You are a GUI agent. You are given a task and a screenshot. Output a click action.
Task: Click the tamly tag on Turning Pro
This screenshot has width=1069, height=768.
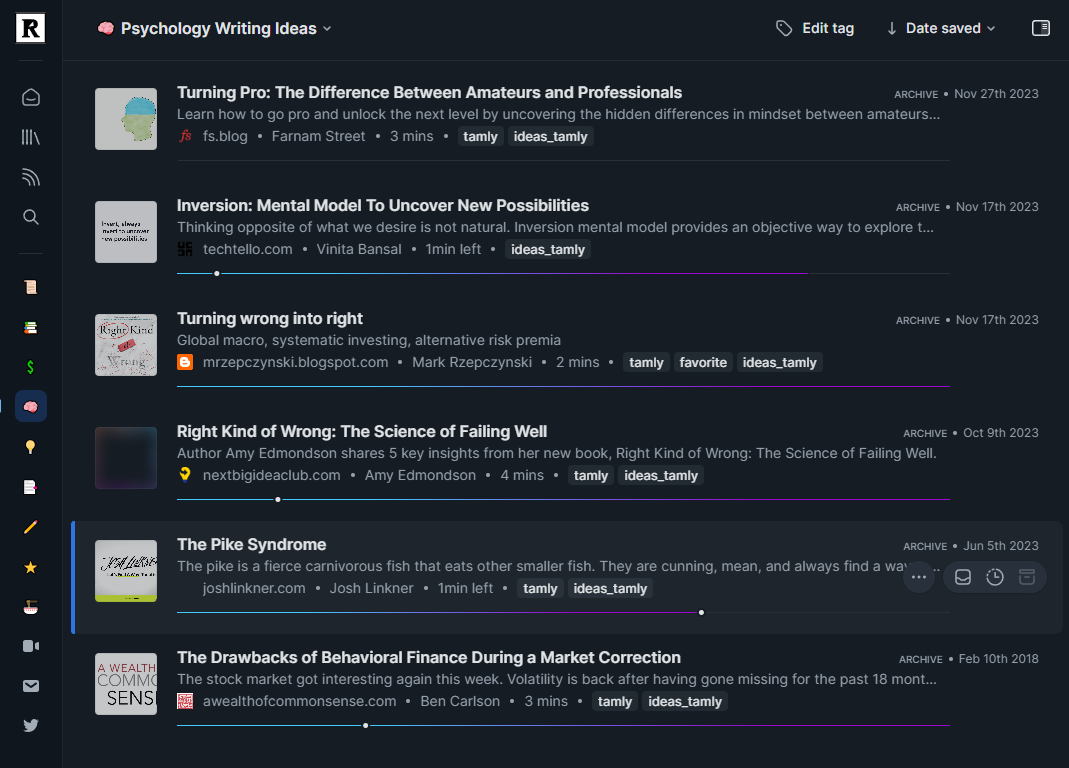tap(481, 136)
